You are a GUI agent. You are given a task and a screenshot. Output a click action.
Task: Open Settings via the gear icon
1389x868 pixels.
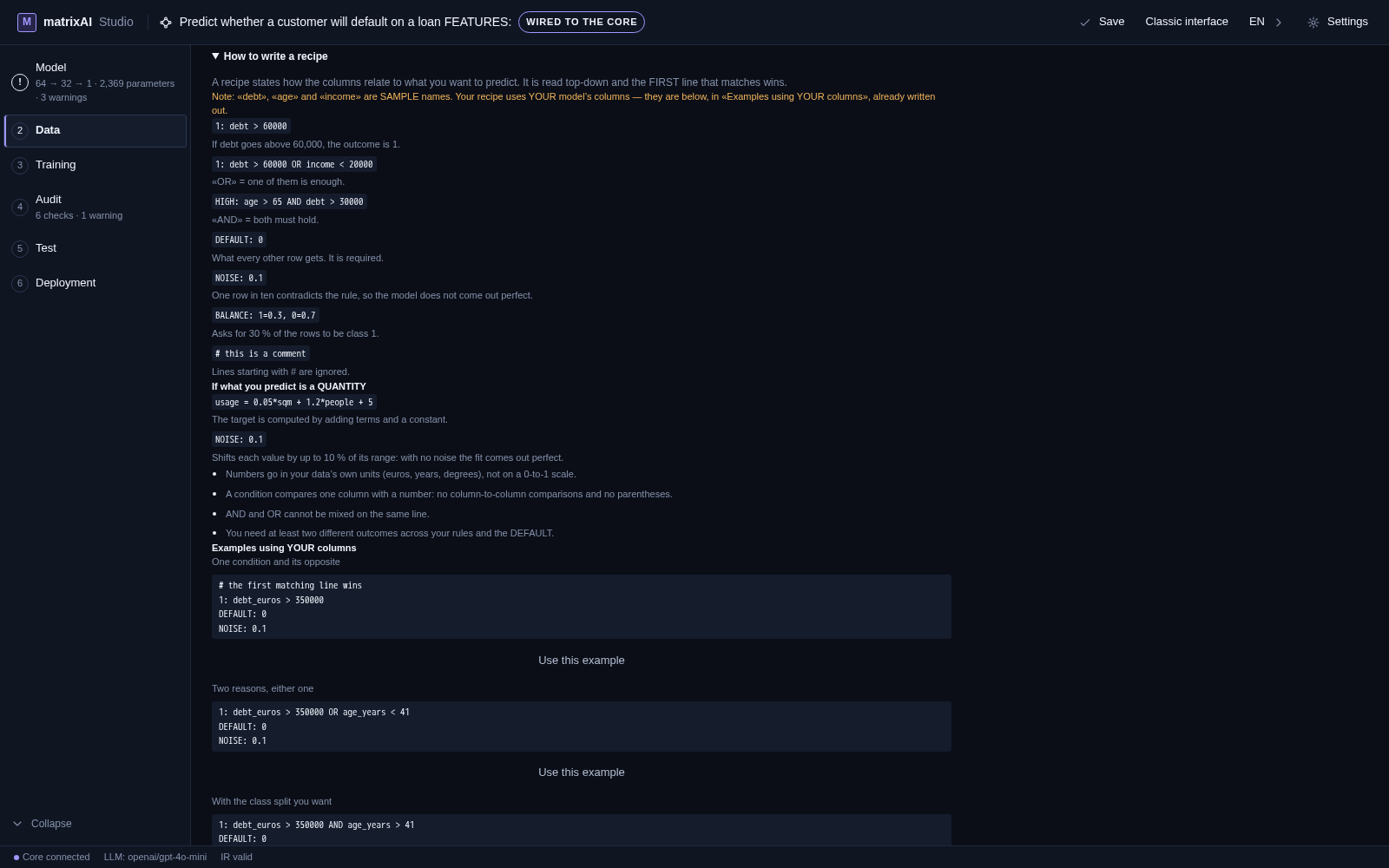(1313, 23)
